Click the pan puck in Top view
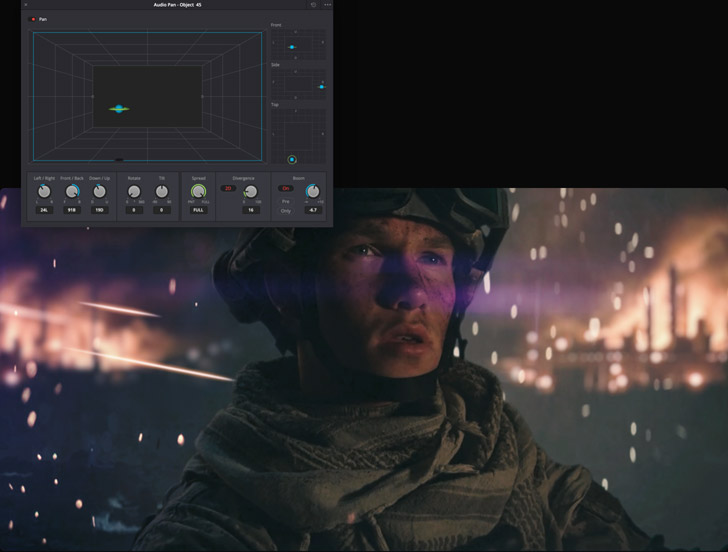 (292, 159)
